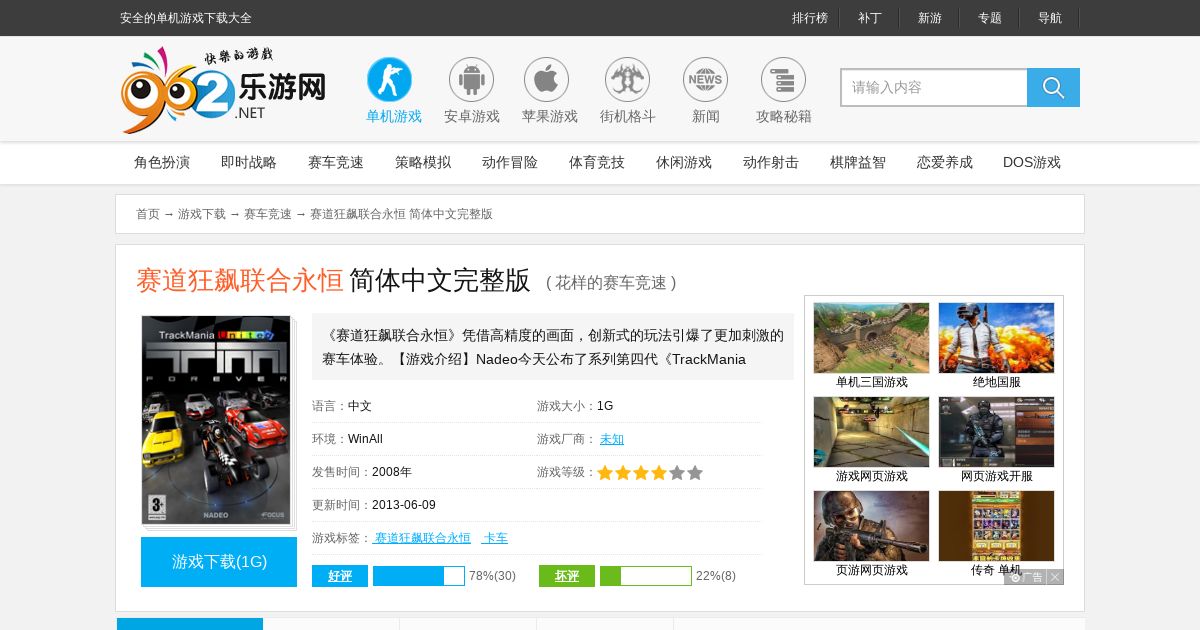The image size is (1200, 630).
Task: Select the 棋牌益智 category
Action: (x=858, y=162)
